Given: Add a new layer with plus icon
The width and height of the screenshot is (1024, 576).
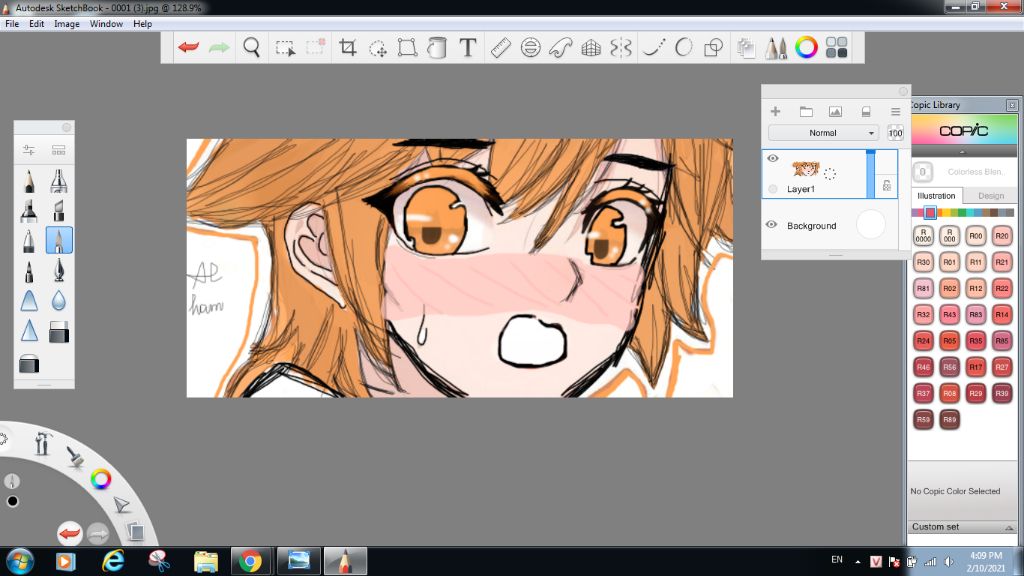Looking at the screenshot, I should point(775,112).
